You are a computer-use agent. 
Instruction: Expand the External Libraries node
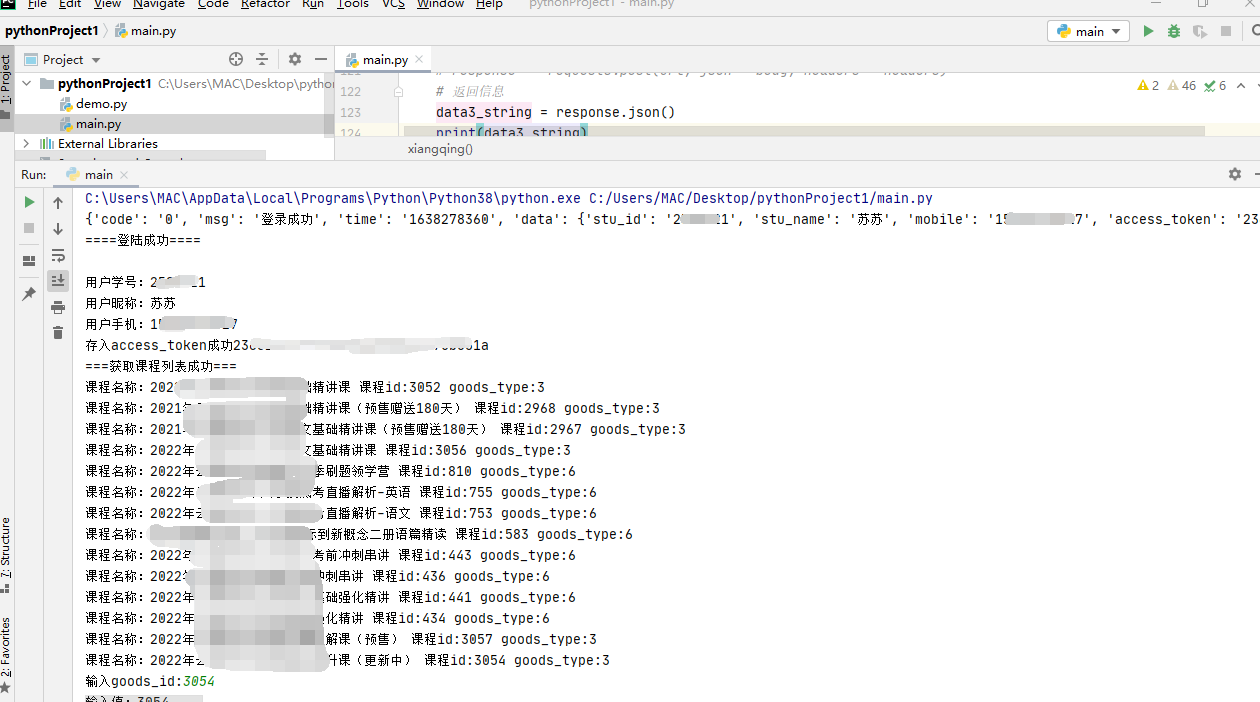[x=27, y=144]
